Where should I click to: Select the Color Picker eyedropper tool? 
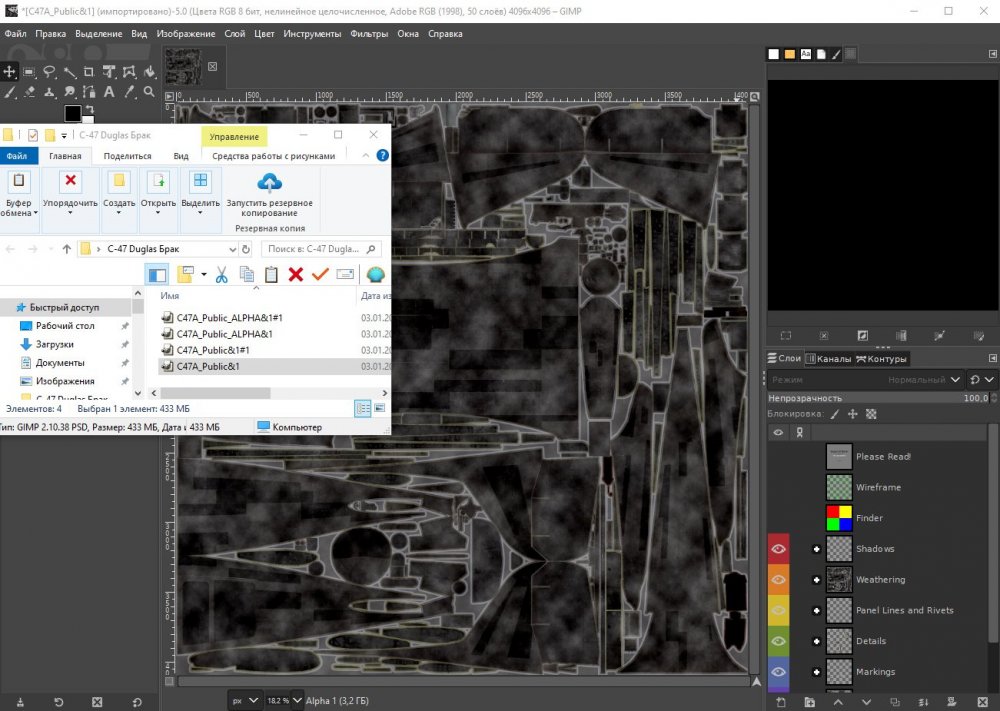point(129,92)
